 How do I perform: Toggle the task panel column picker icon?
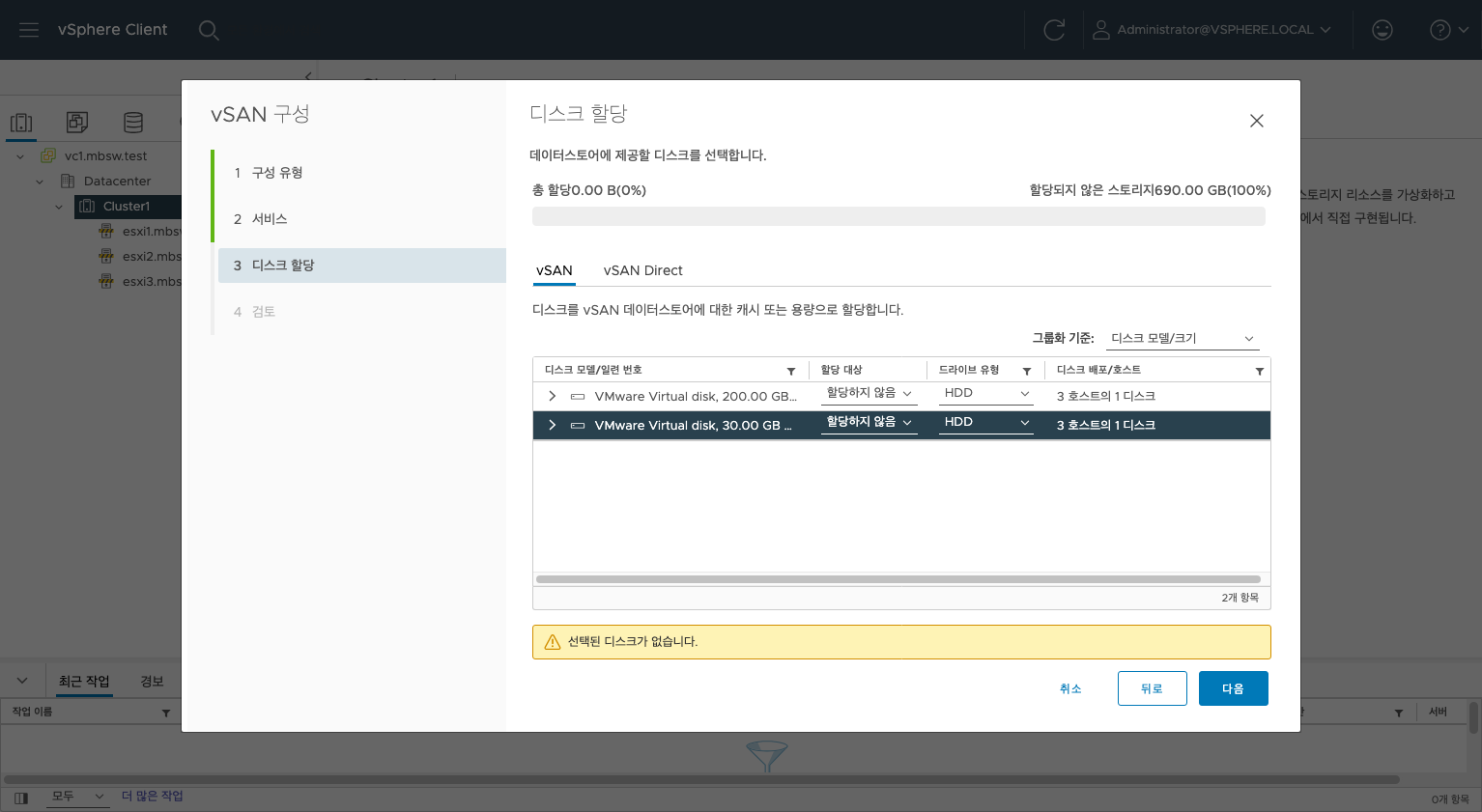coord(21,798)
